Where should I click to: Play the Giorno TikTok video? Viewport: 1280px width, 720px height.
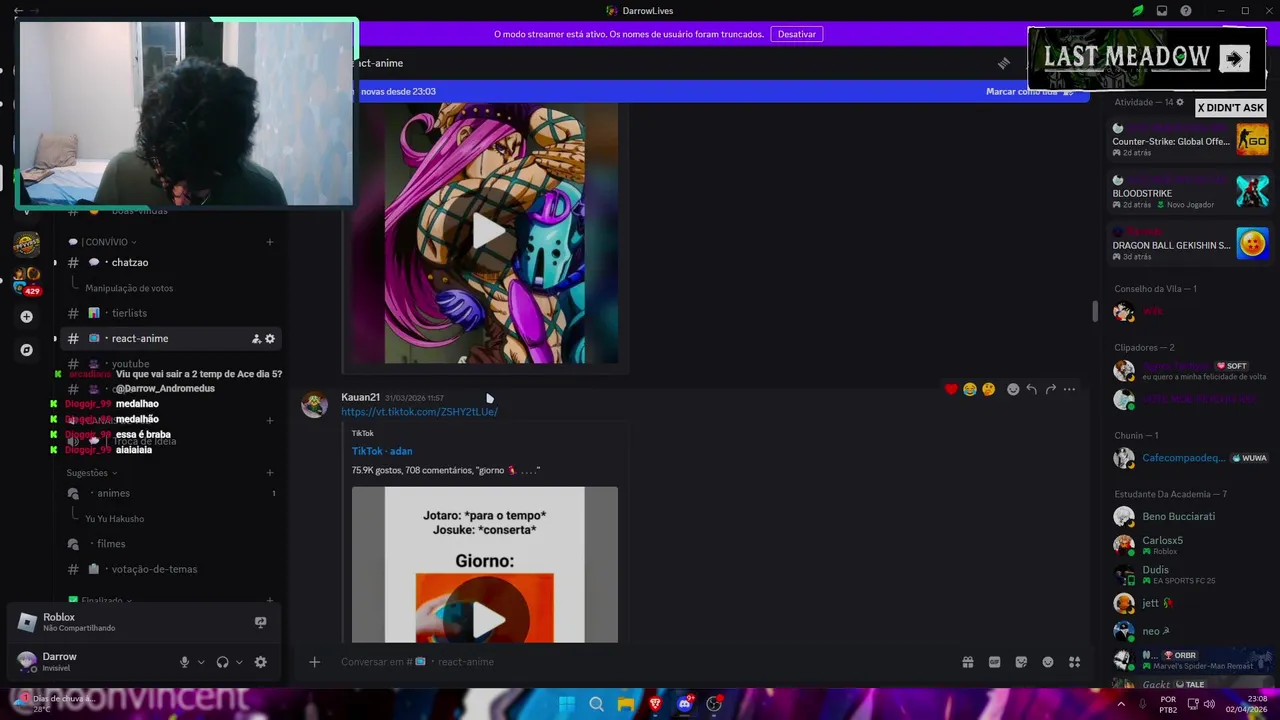tap(488, 619)
